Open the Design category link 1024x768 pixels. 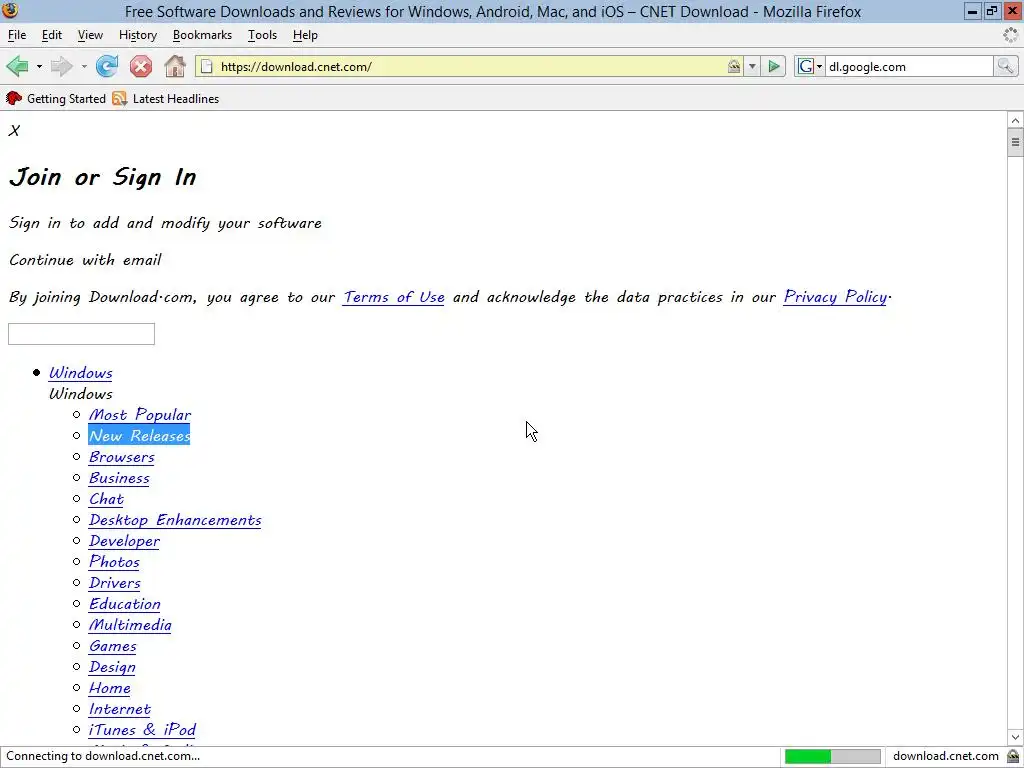click(x=112, y=667)
